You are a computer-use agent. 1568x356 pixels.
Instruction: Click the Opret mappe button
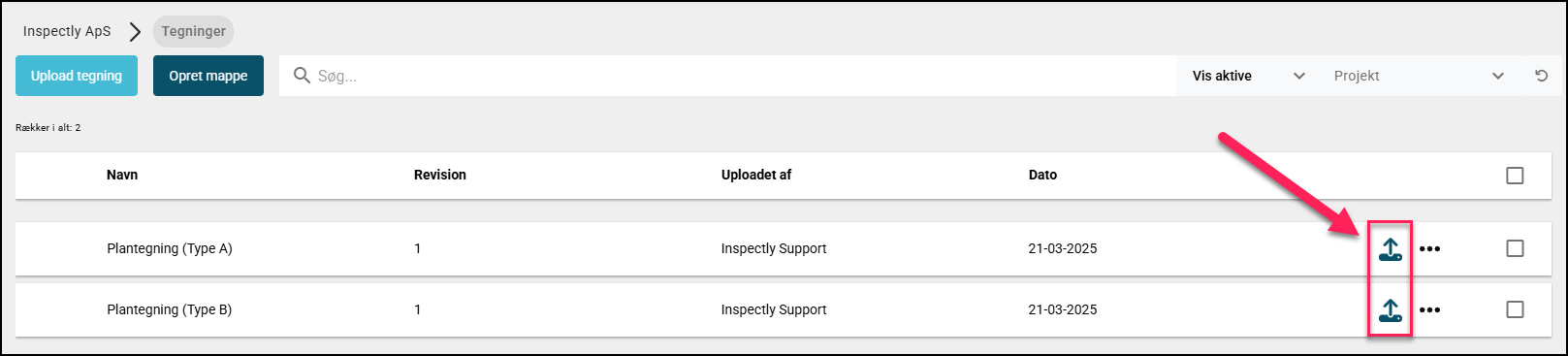pos(208,76)
